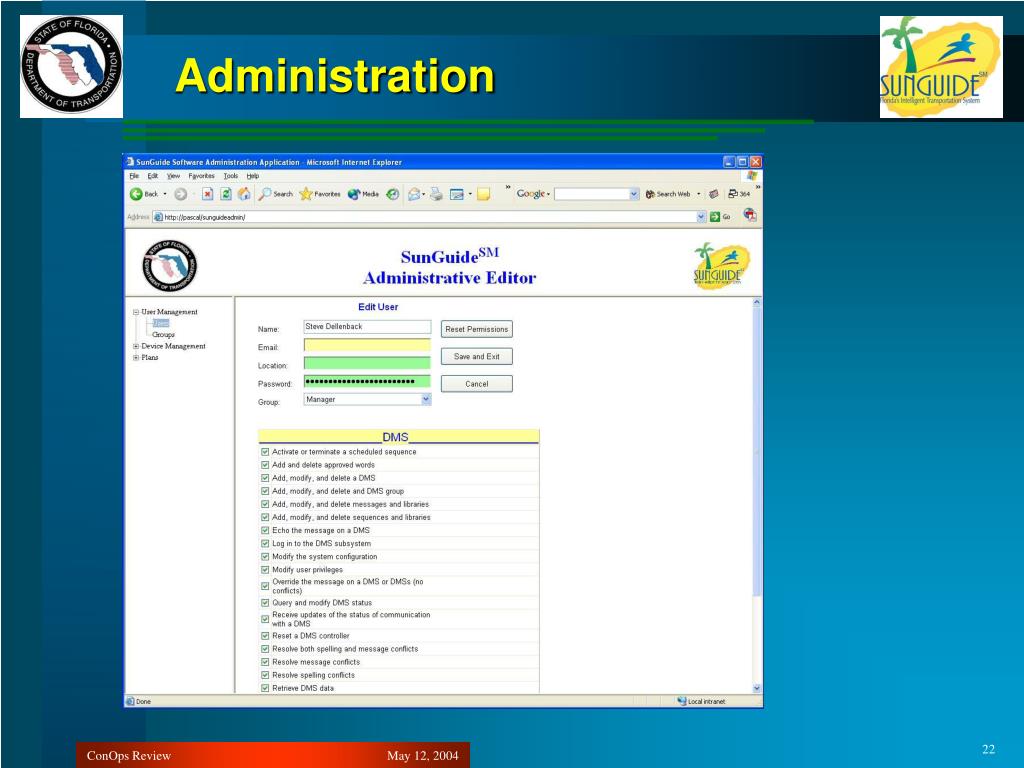This screenshot has height=768, width=1024.
Task: Open the Group dropdown showing Manager
Action: (x=367, y=400)
